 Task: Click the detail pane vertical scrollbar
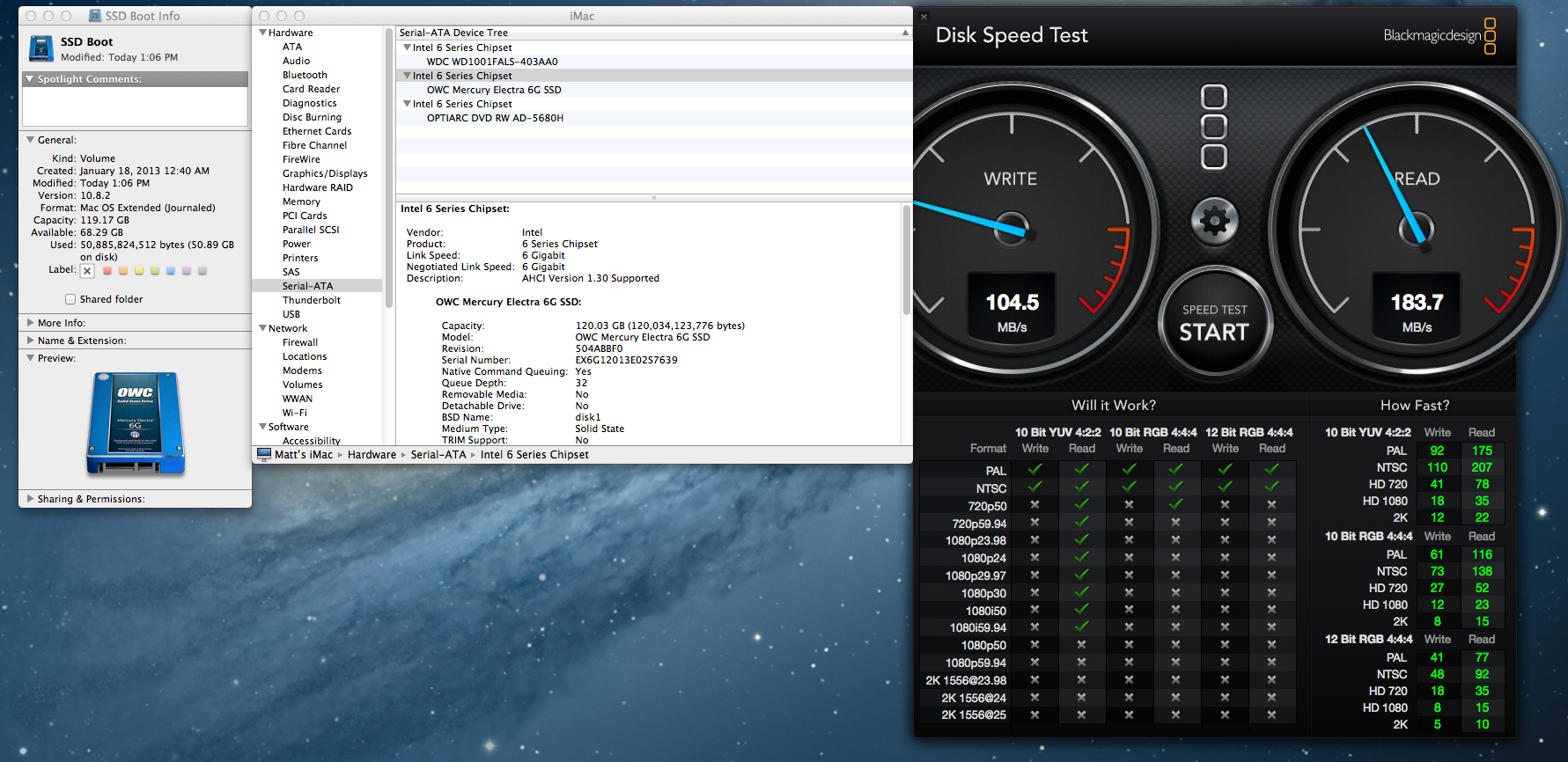pyautogui.click(x=907, y=260)
